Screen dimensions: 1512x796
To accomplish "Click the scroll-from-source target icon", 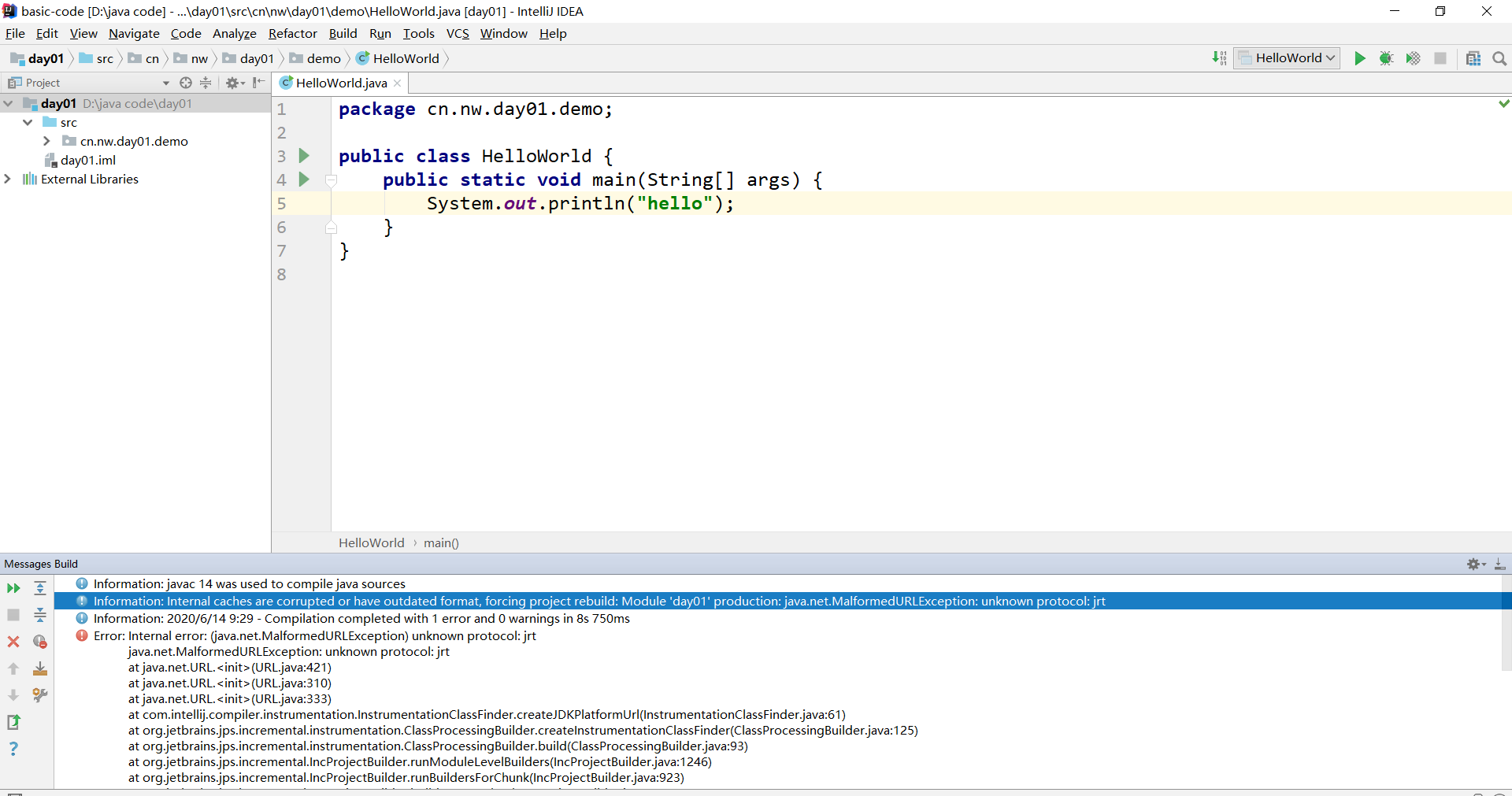I will coord(186,83).
